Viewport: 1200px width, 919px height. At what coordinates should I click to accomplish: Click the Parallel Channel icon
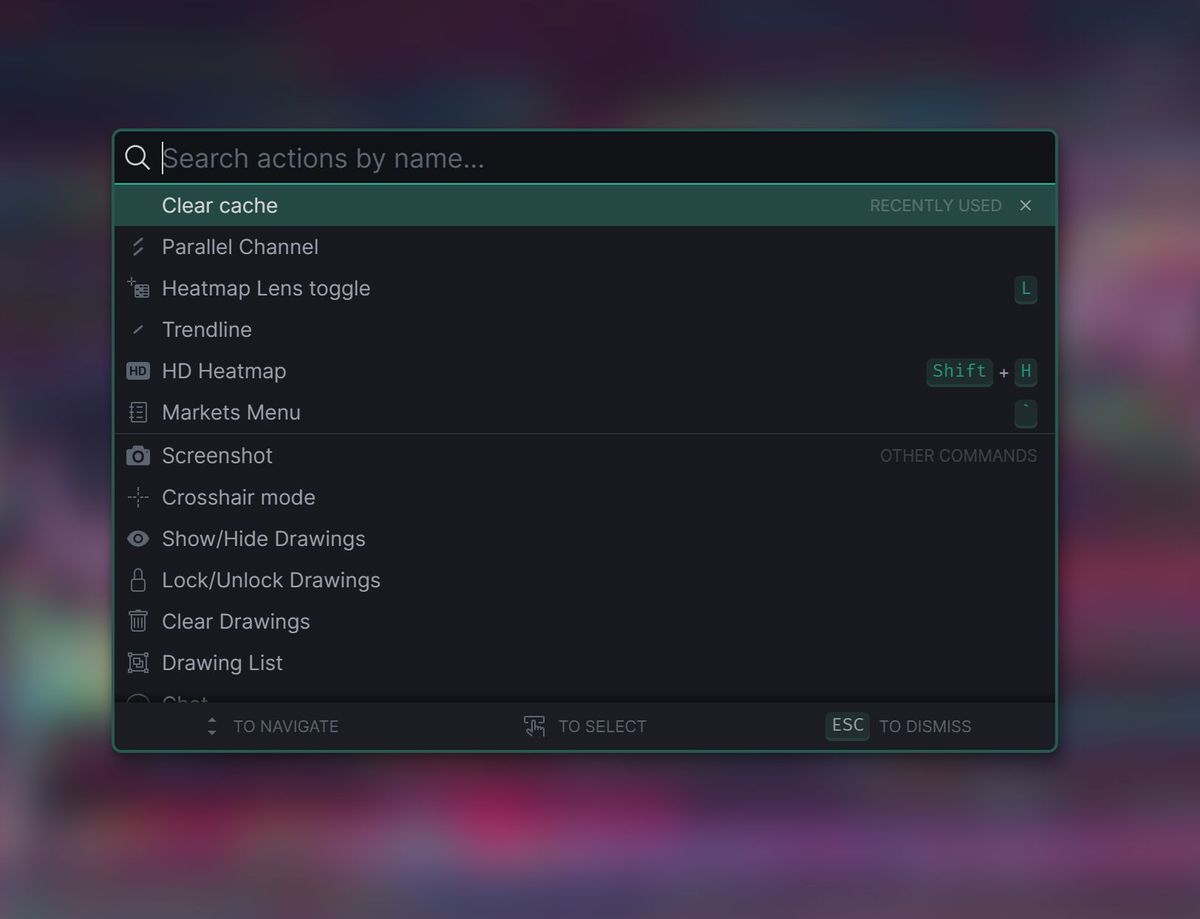(x=138, y=247)
